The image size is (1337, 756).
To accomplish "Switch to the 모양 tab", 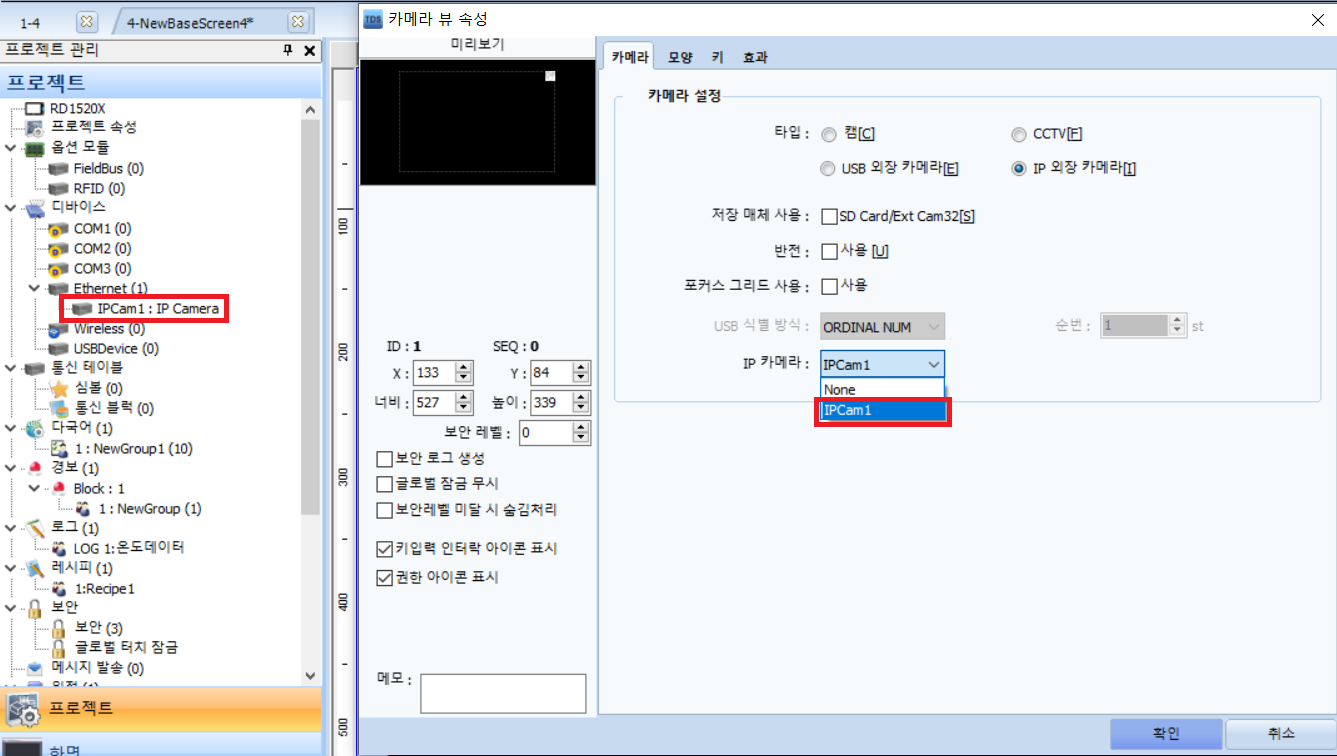I will (x=680, y=58).
